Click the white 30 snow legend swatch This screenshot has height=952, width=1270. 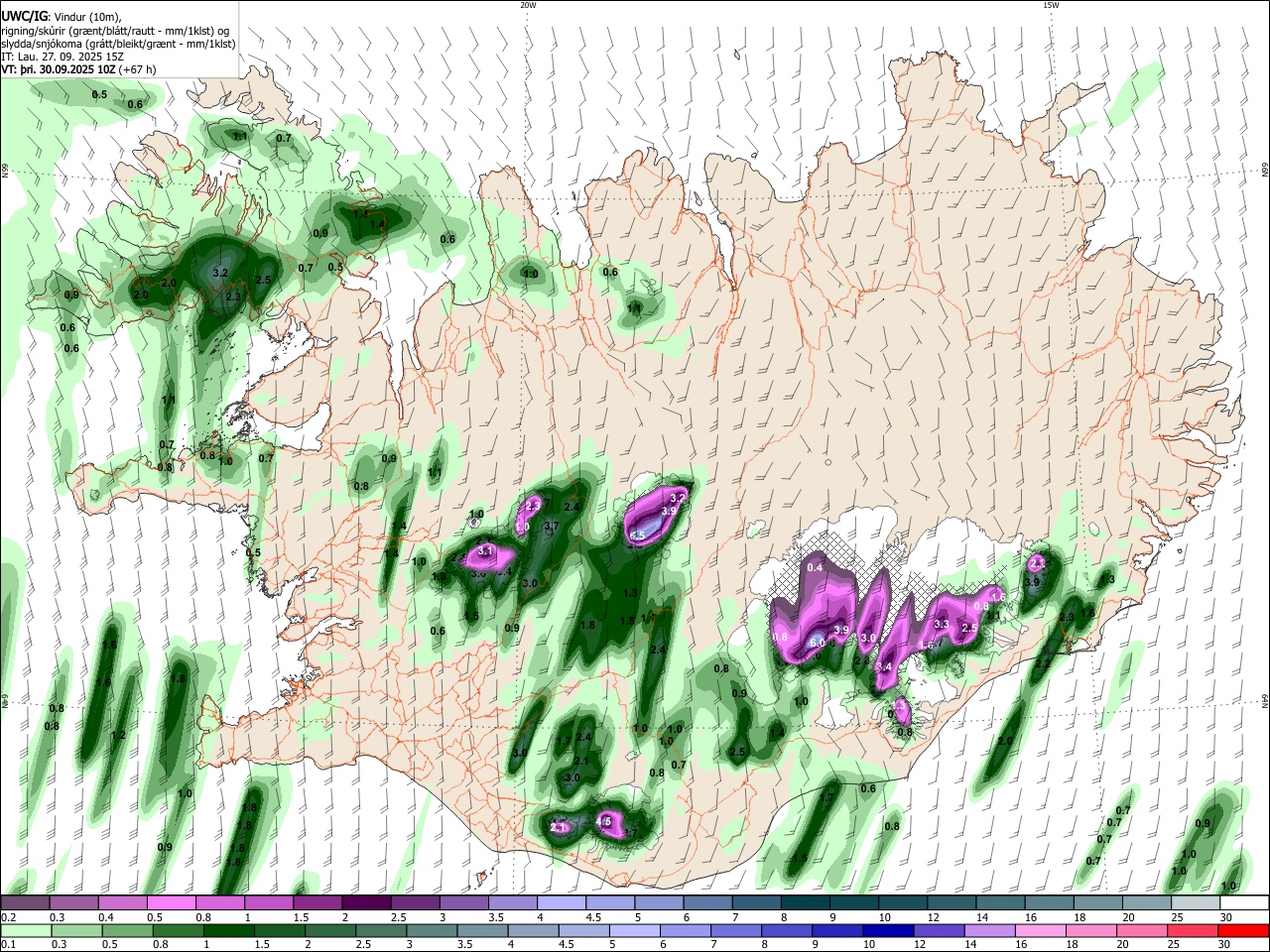coord(1244,902)
